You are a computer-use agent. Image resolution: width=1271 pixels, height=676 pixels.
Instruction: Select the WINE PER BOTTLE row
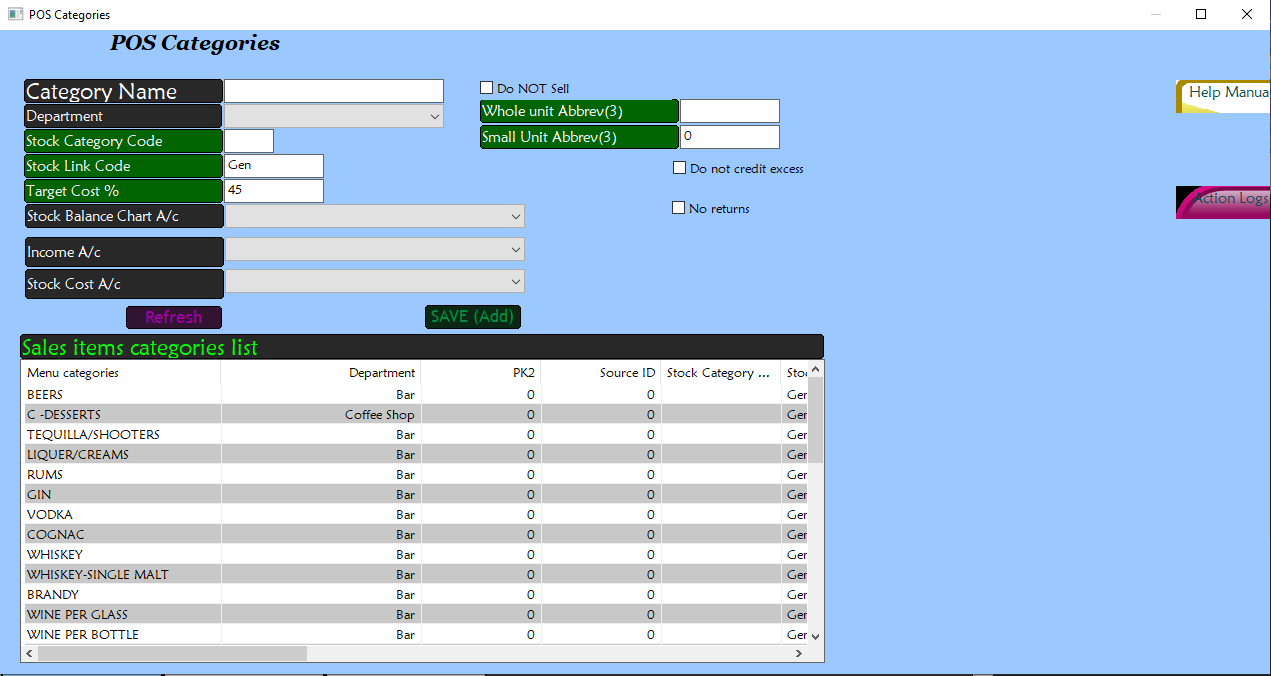(414, 635)
